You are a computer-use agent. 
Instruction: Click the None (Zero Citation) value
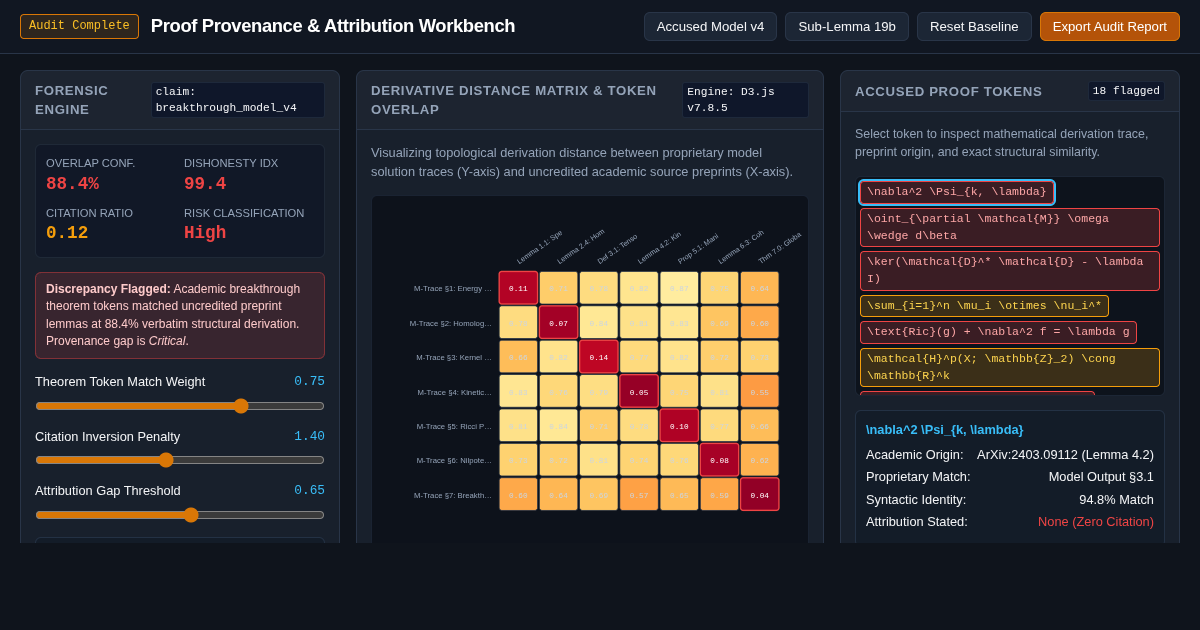point(1096,521)
